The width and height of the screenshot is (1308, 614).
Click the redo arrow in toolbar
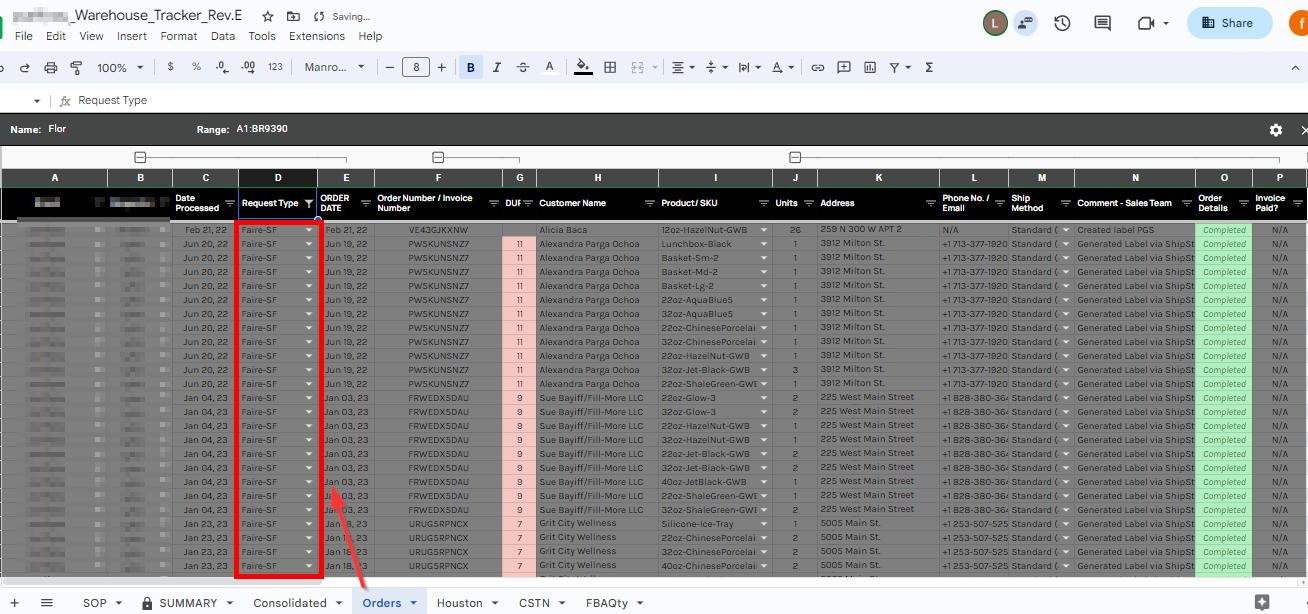click(x=24, y=67)
